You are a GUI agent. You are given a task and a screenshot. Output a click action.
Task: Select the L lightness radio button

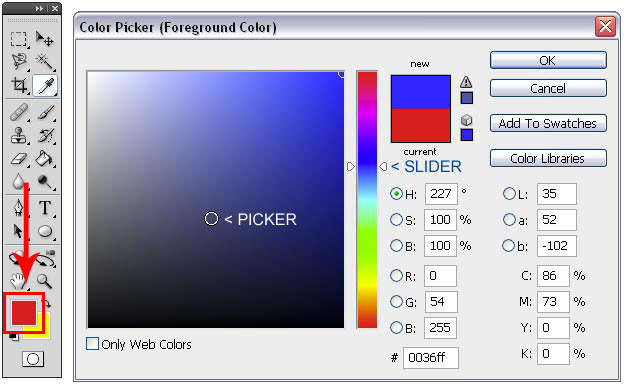click(x=509, y=194)
